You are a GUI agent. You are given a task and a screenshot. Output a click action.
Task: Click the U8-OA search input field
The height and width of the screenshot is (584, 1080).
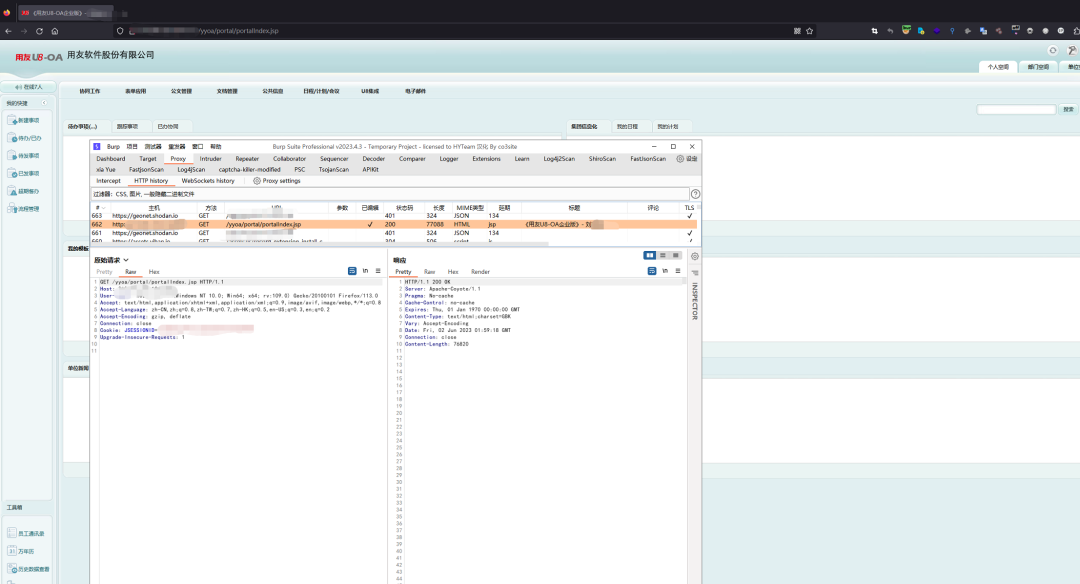tap(1016, 110)
